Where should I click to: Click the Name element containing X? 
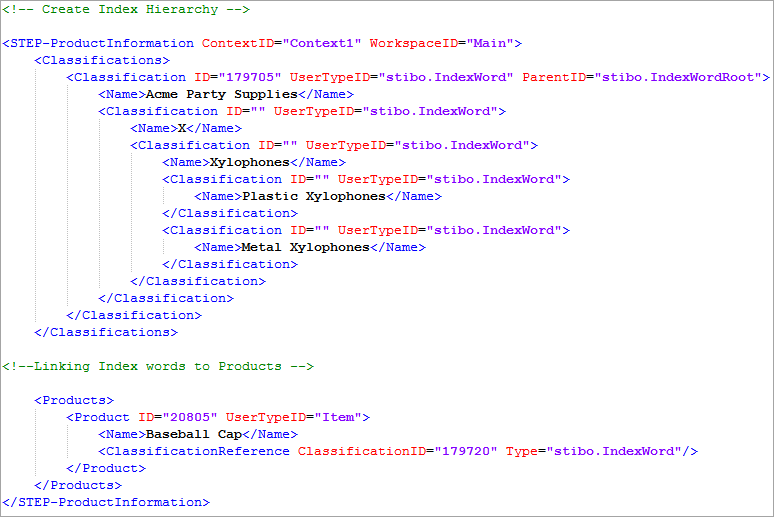coord(186,128)
